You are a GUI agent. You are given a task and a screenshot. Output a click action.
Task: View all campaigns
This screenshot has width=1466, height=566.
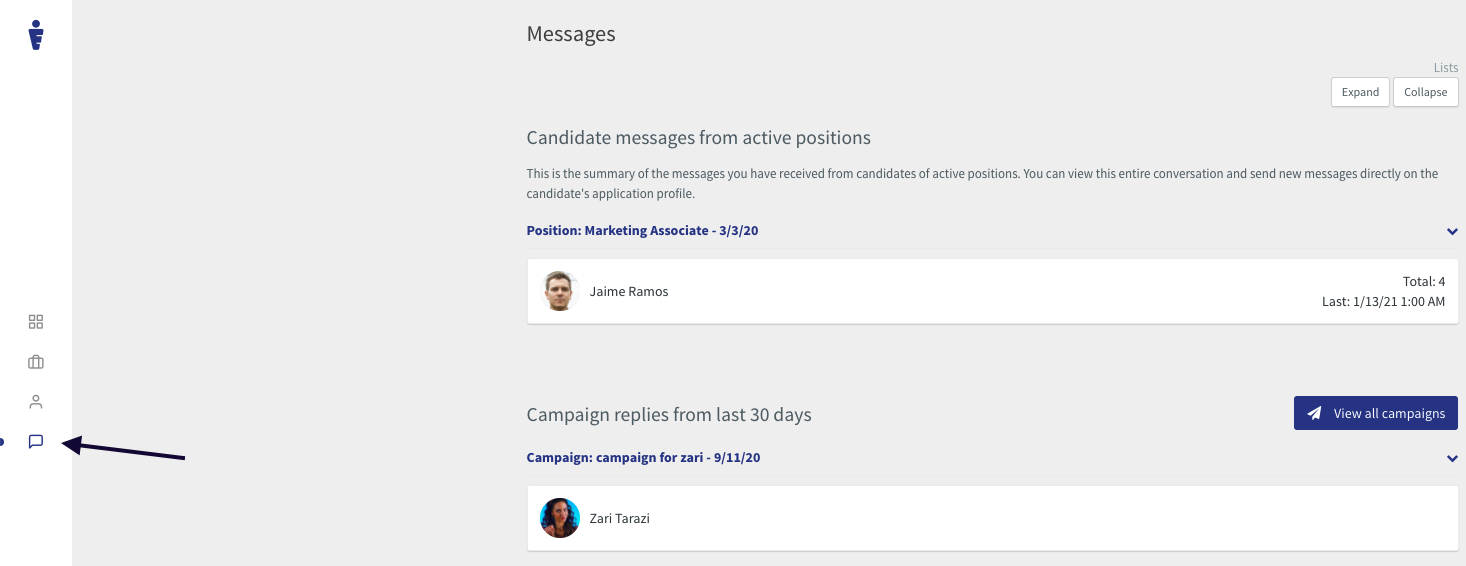point(1376,413)
